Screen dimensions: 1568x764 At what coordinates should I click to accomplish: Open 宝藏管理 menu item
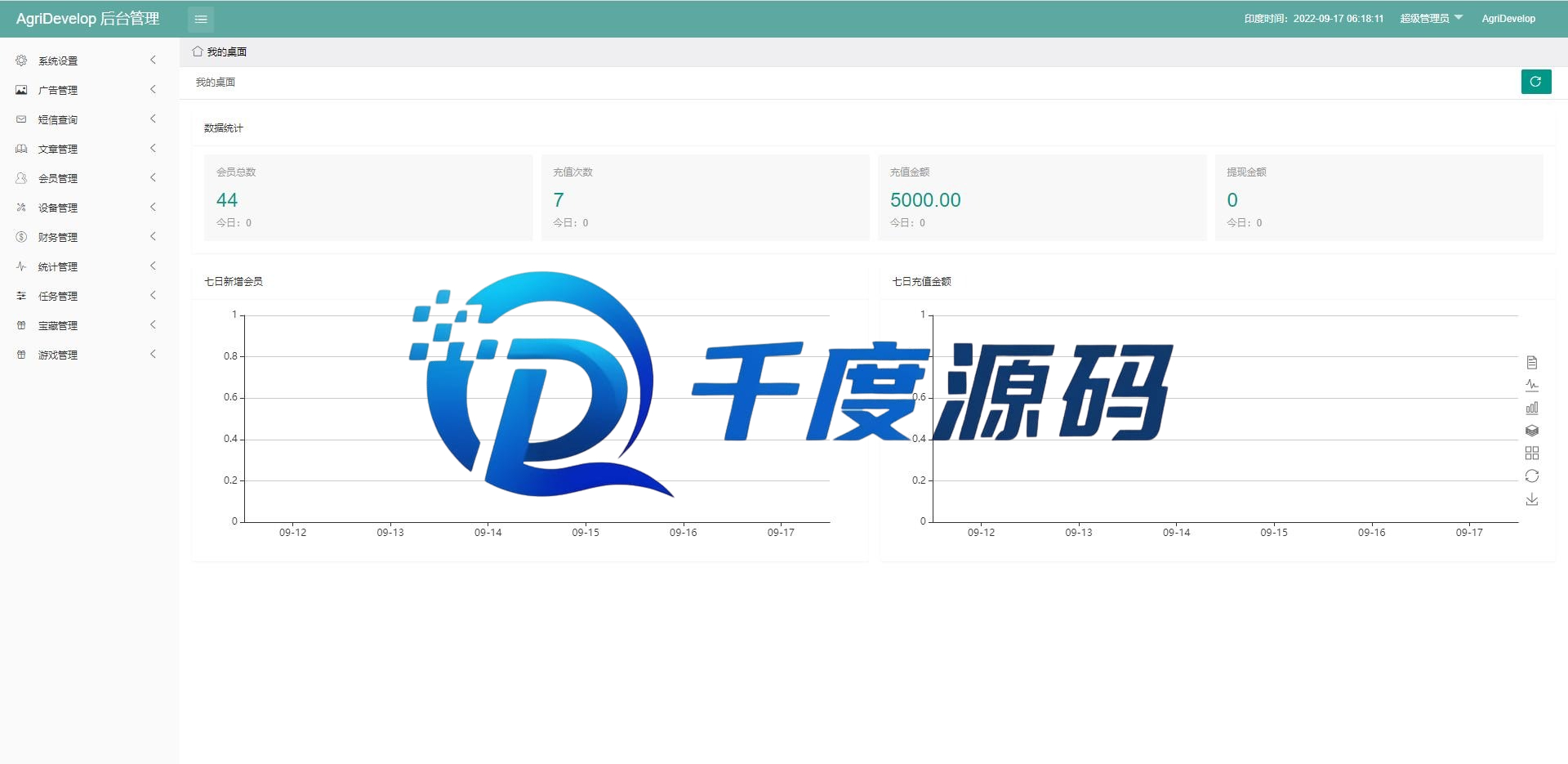[90, 325]
